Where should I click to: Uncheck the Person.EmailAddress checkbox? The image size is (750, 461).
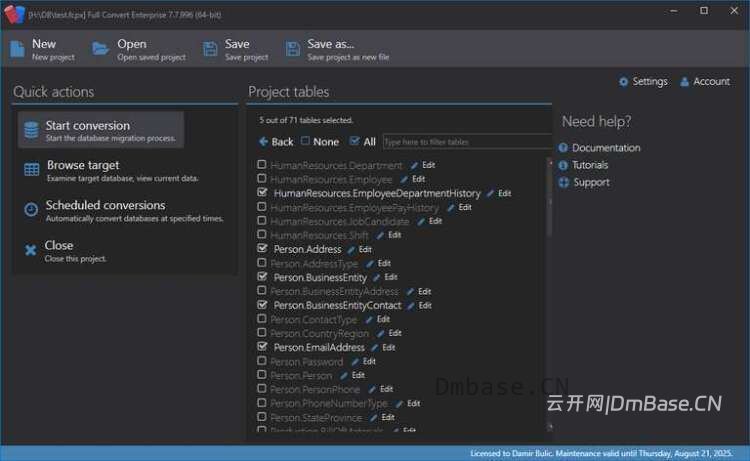(262, 346)
